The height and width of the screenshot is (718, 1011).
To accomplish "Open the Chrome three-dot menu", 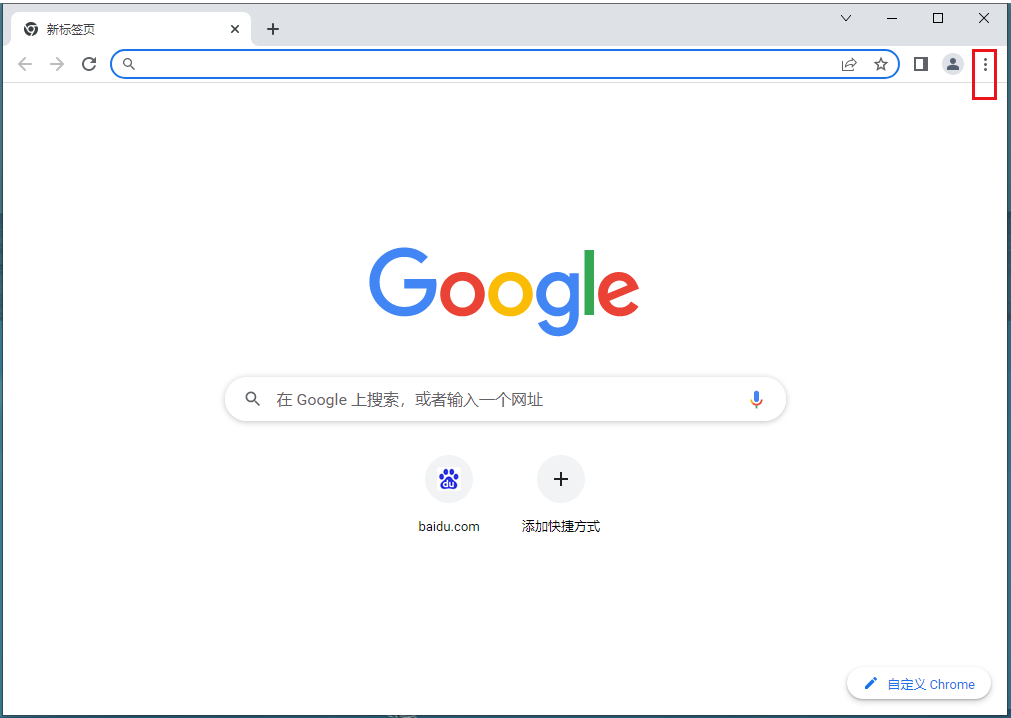I will (x=985, y=64).
